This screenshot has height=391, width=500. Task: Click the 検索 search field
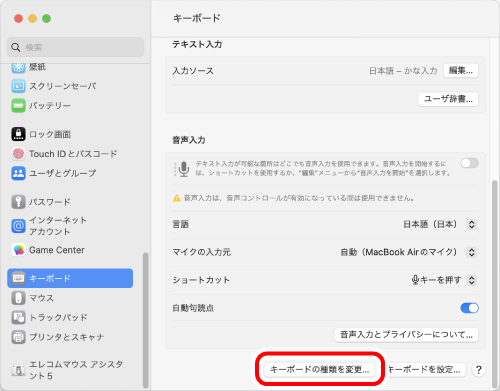click(76, 47)
